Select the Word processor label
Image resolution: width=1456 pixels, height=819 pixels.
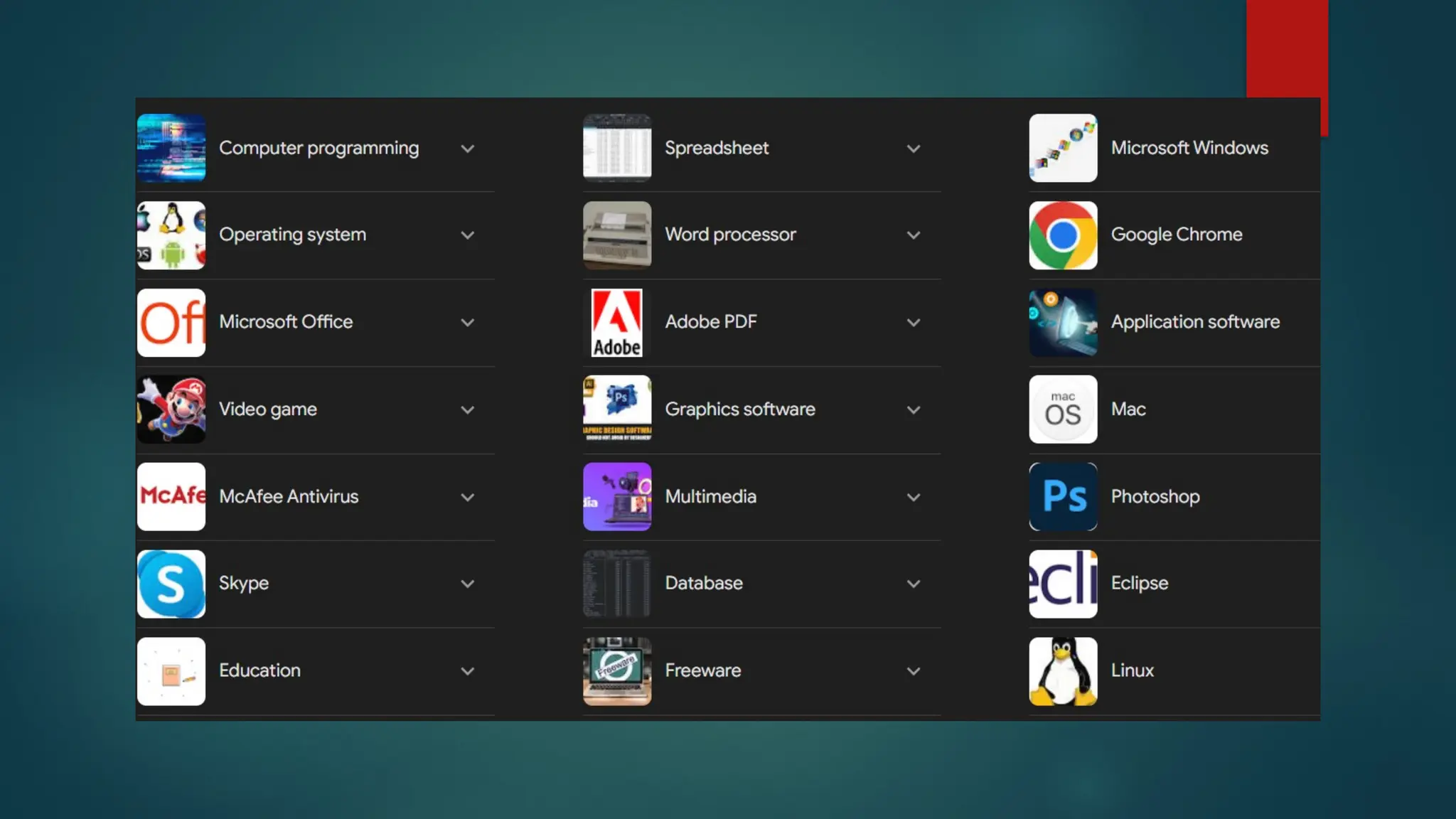(730, 235)
